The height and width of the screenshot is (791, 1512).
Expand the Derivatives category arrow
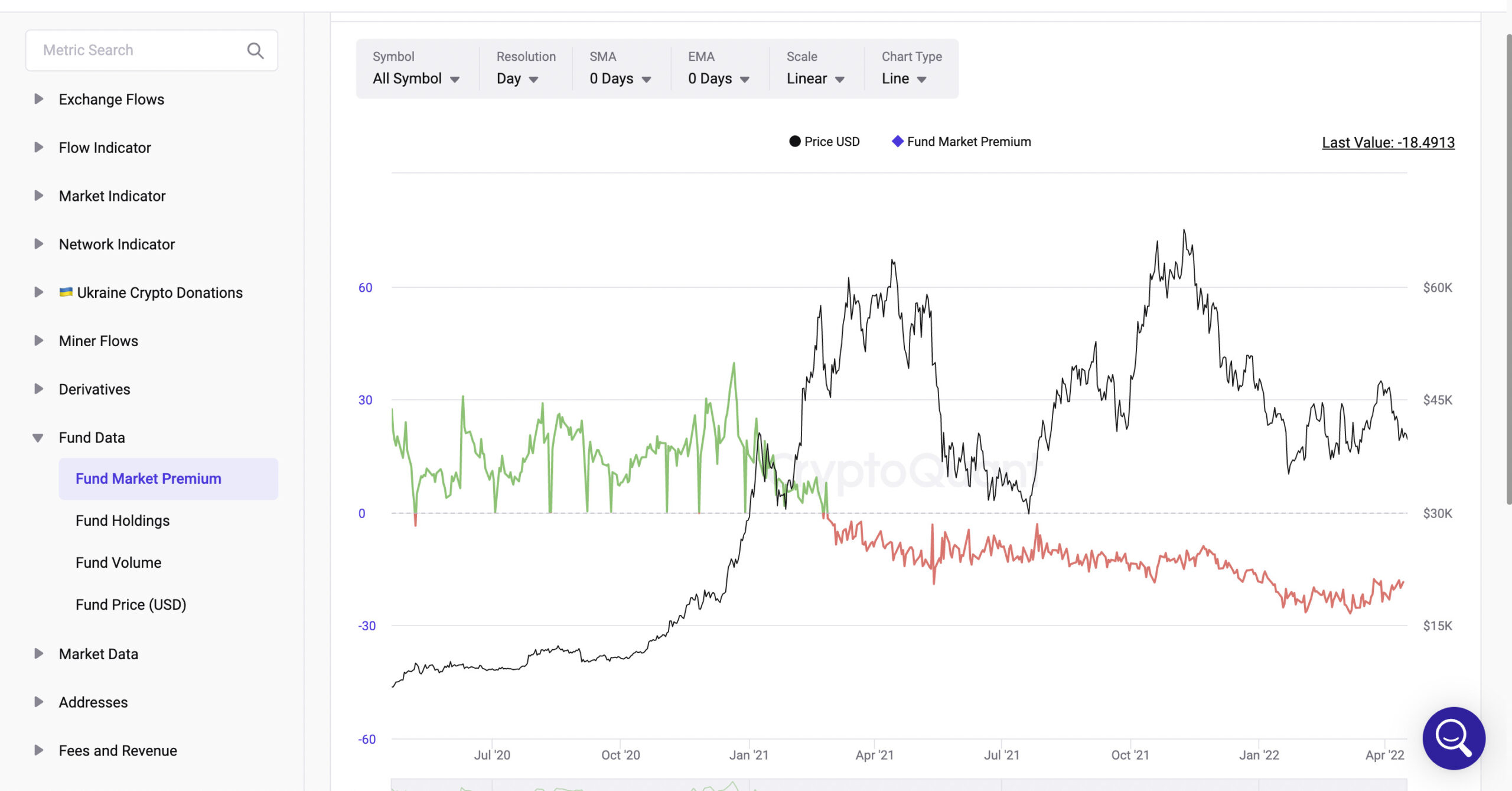(38, 389)
